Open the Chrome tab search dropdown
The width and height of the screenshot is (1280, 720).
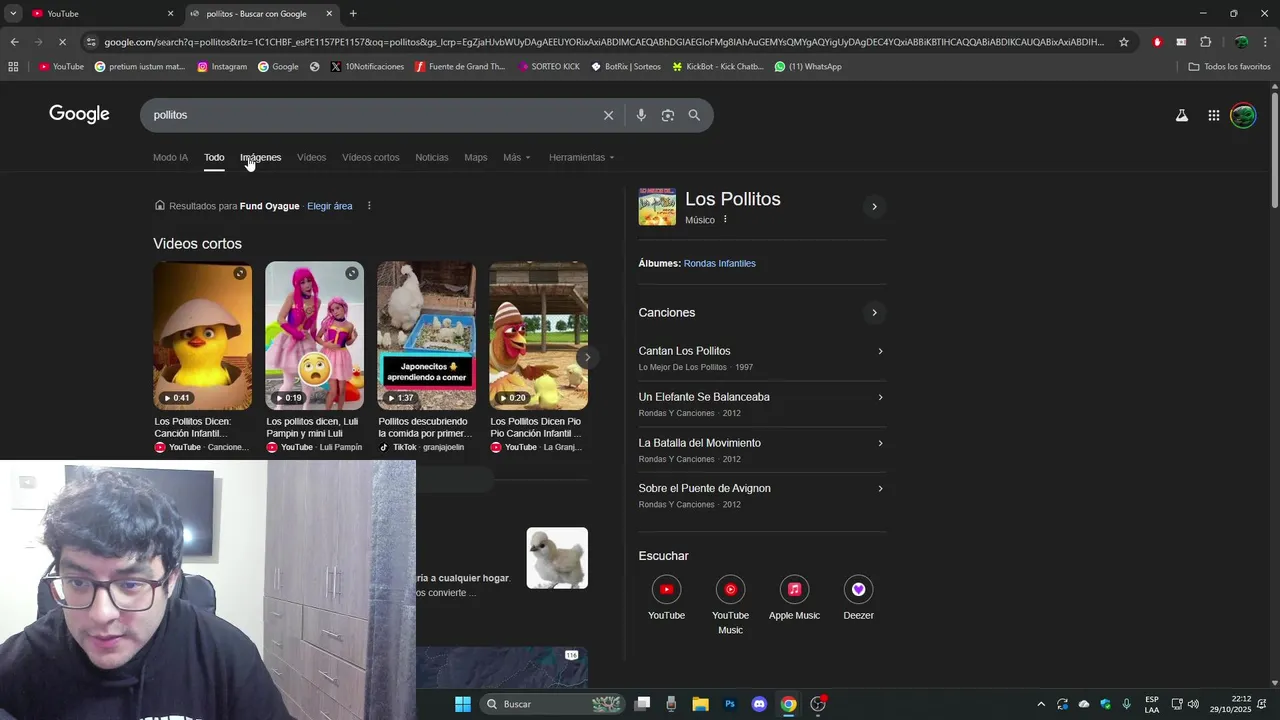[13, 13]
